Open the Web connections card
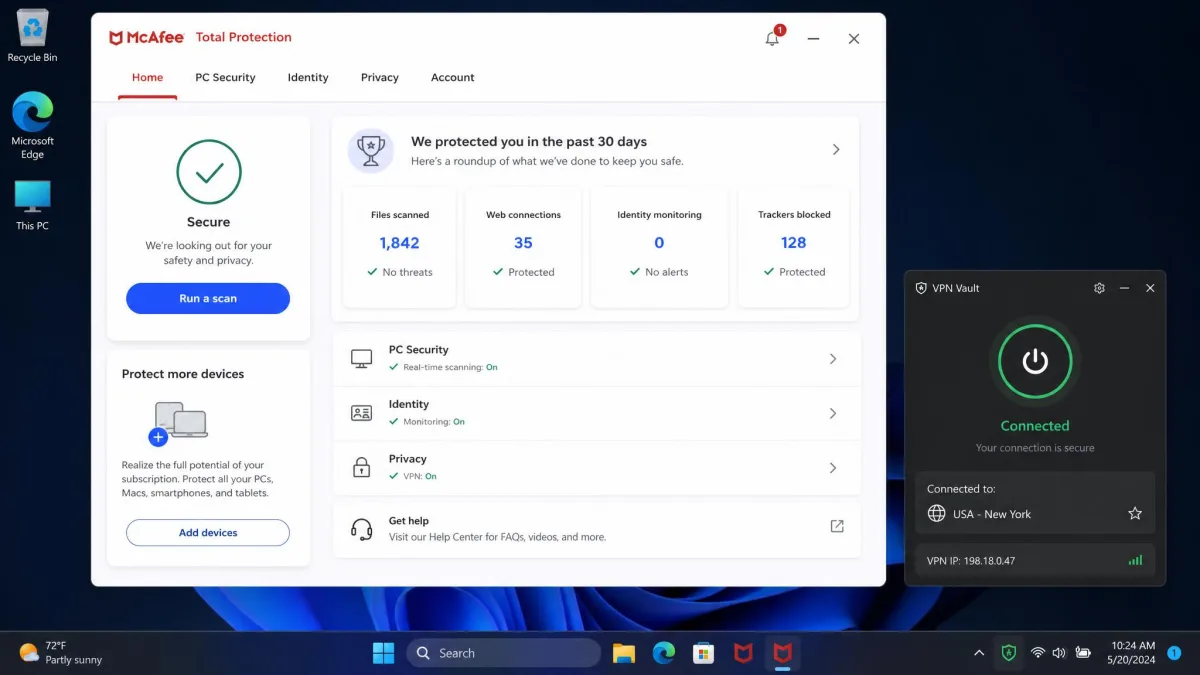This screenshot has height=675, width=1200. (x=523, y=247)
